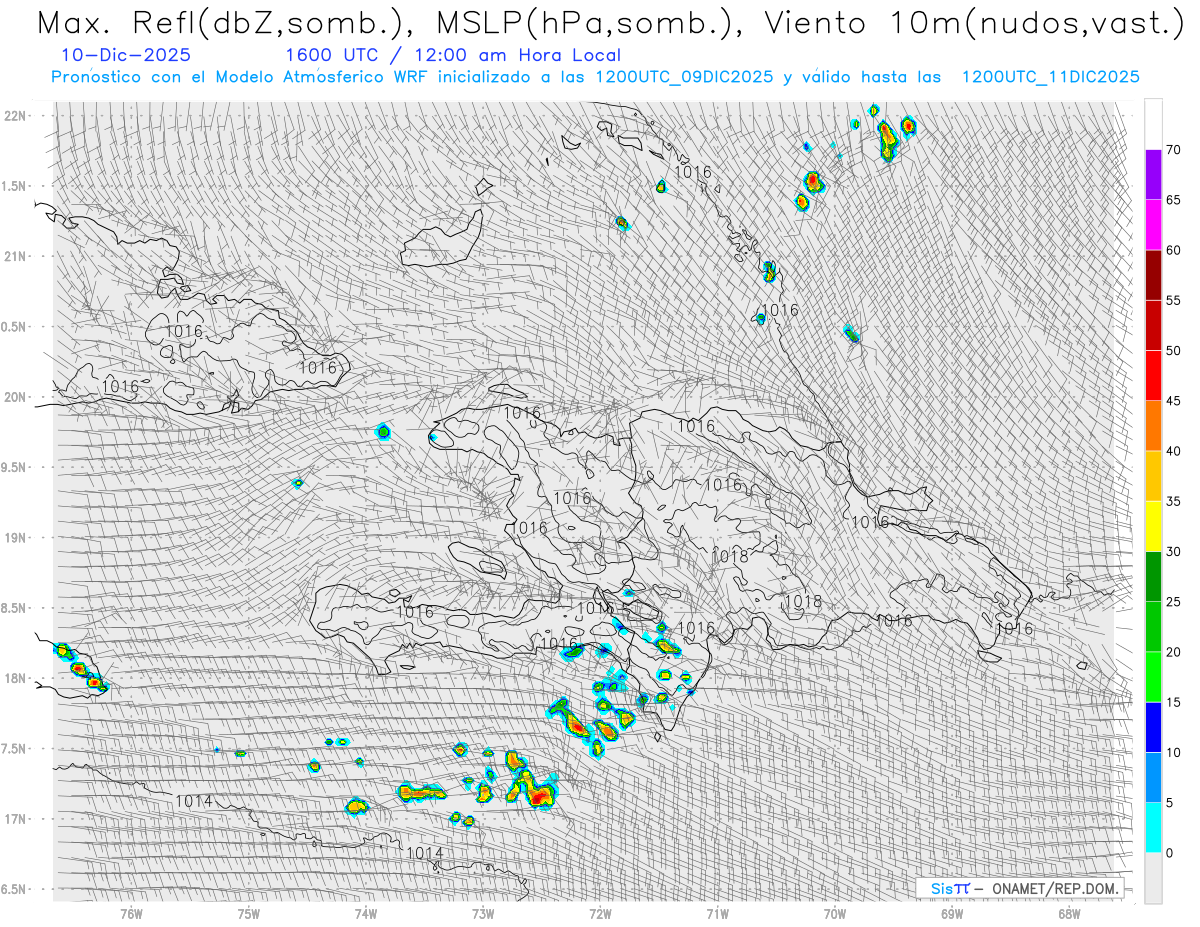This screenshot has height=927, width=1200.
Task: Click the '10' value on the color scale
Action: pyautogui.click(x=1173, y=752)
